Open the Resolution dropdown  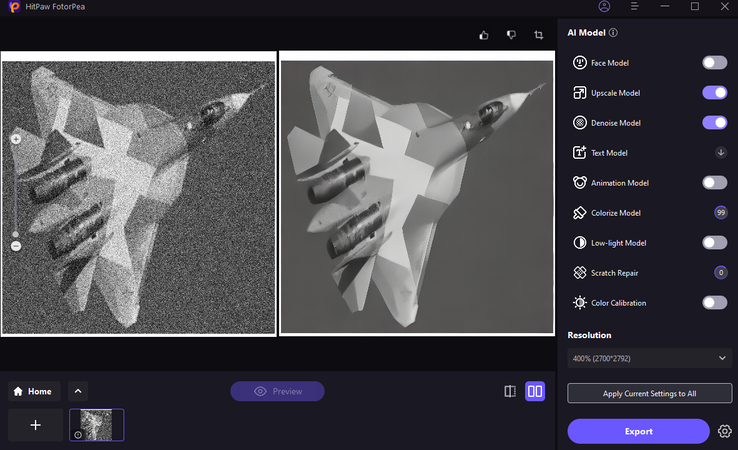(650, 358)
